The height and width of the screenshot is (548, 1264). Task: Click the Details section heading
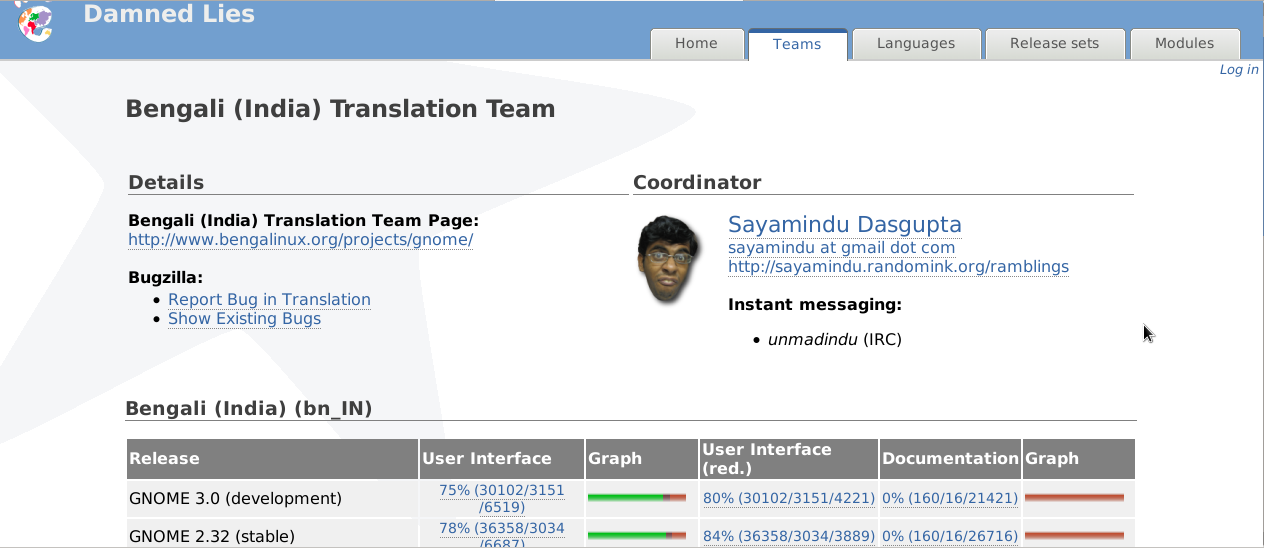166,183
